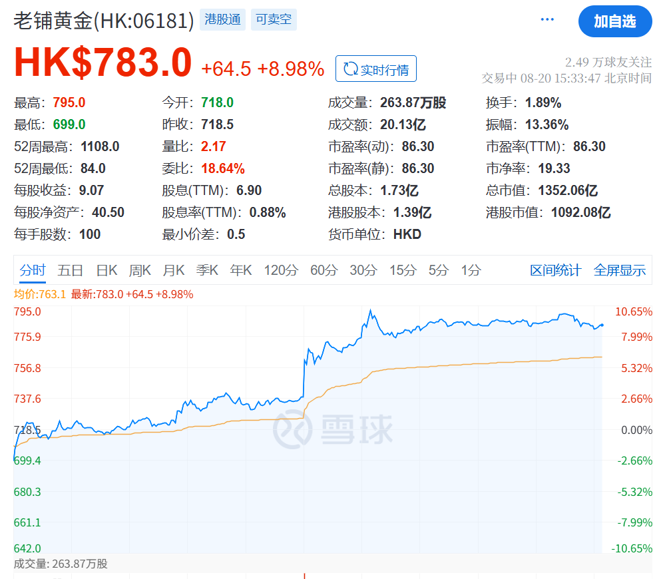Click the 可卖空 tag
Screen dimensions: 667x579
pyautogui.click(x=274, y=20)
